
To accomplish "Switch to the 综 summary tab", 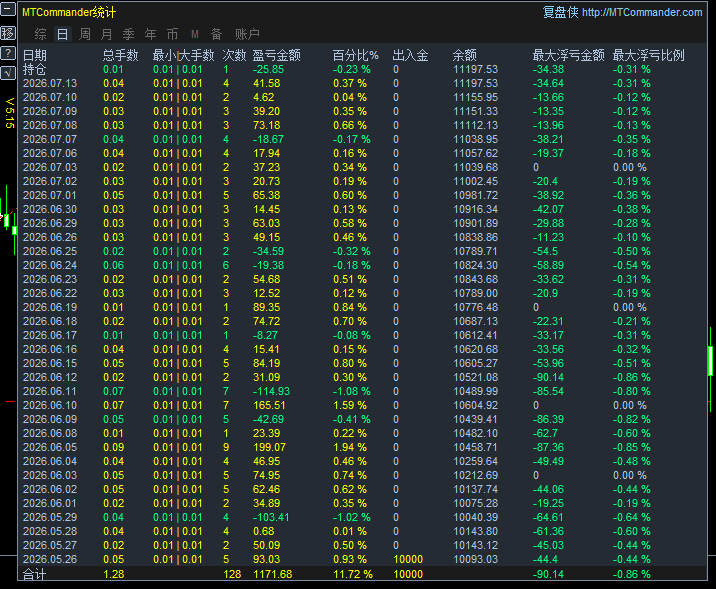I will click(41, 34).
